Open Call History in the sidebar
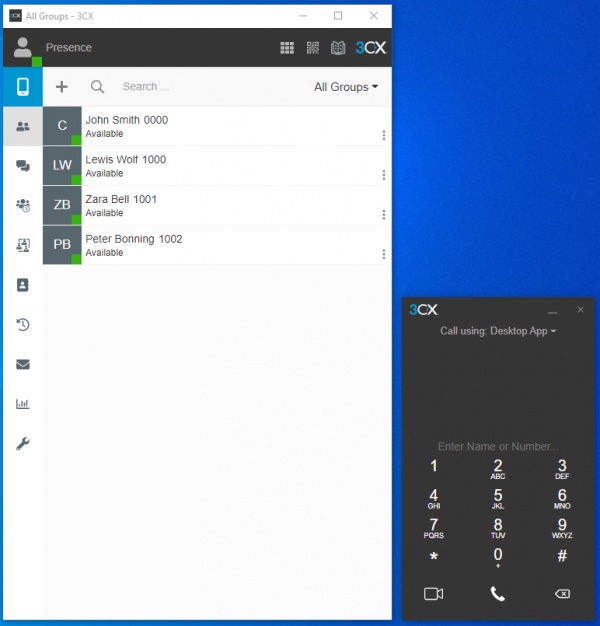This screenshot has width=600, height=626. [22, 324]
